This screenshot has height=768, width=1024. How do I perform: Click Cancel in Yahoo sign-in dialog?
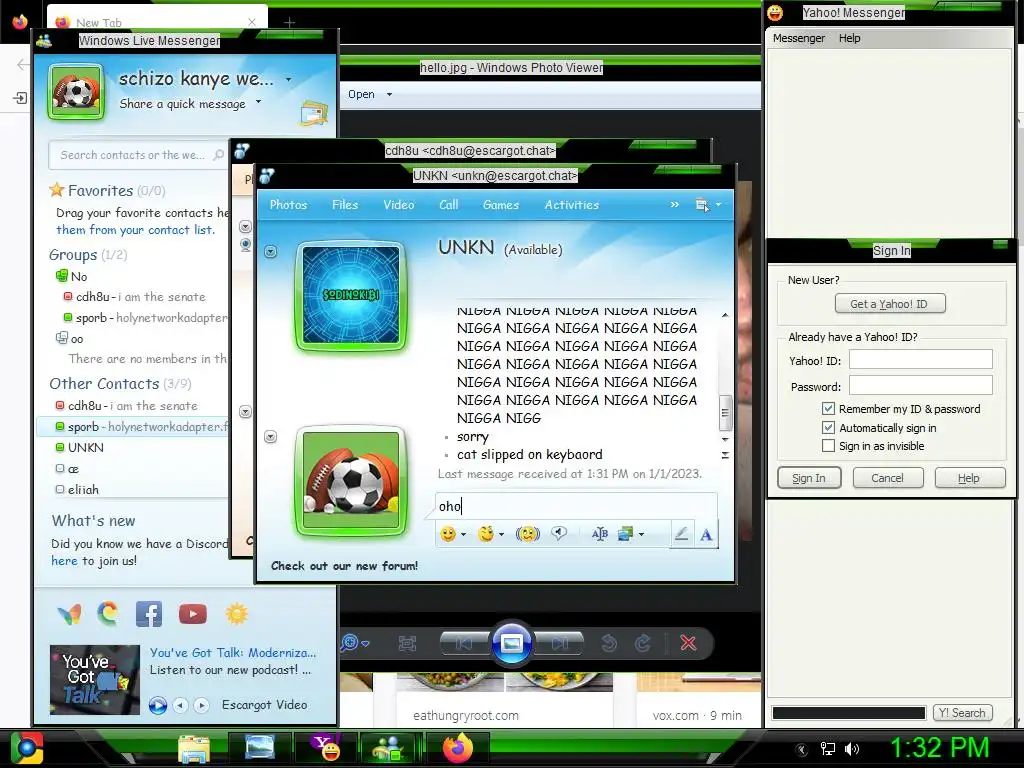(x=887, y=478)
